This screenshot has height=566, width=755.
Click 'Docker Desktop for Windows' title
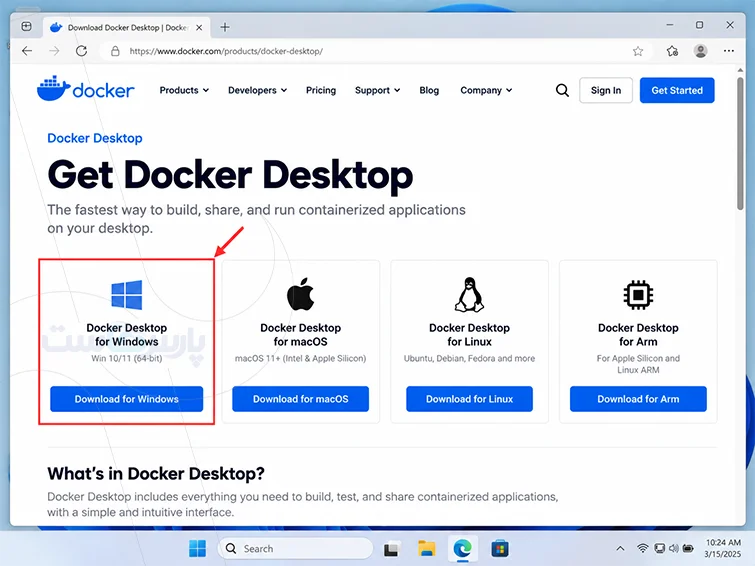point(127,334)
